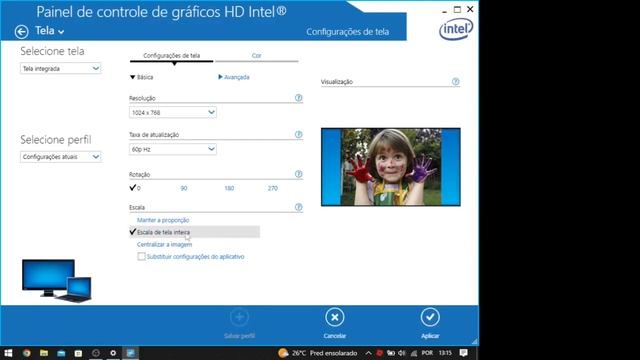640x360 pixels.
Task: Open the Selecione perfil dropdown (Configurações atuais)
Action: click(60, 157)
